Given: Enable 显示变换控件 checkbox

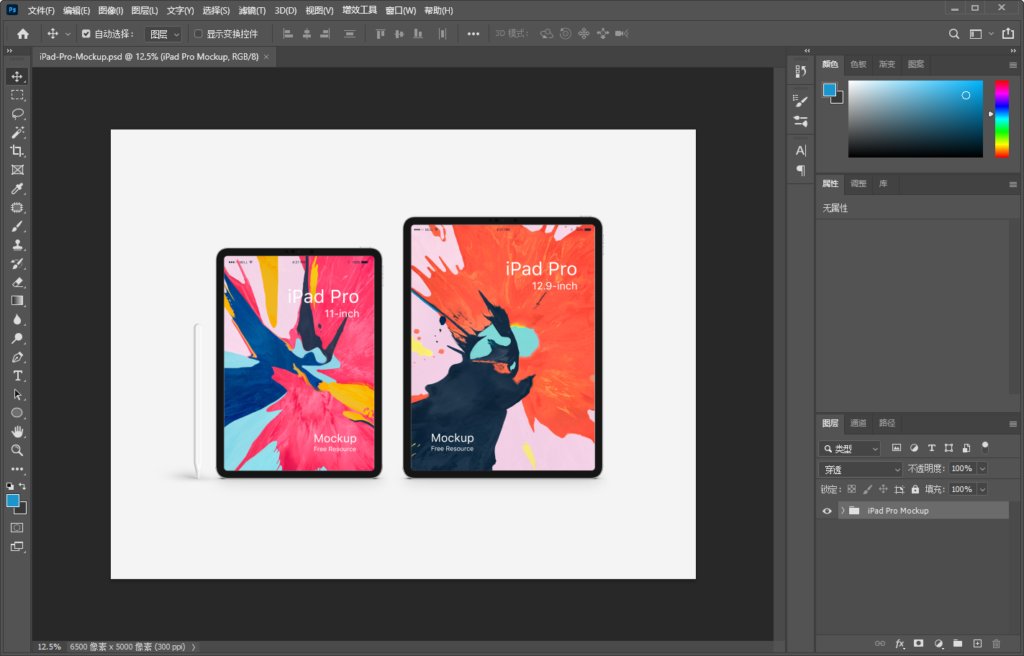Looking at the screenshot, I should [x=198, y=34].
